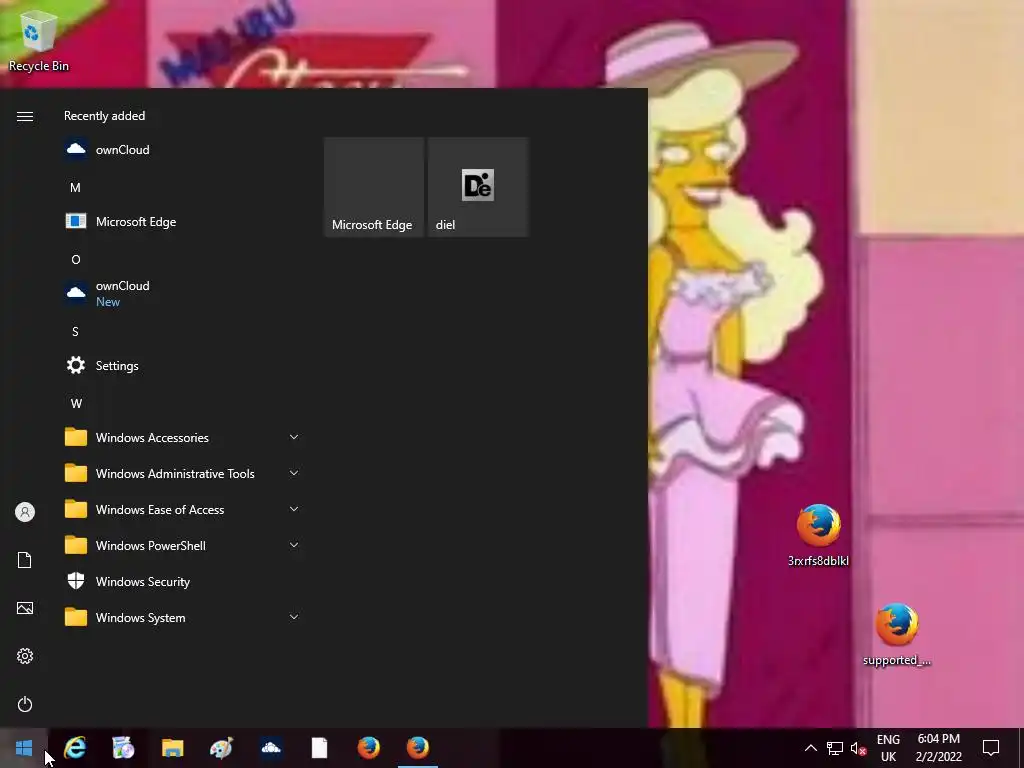Click the letter O group header
This screenshot has width=1024, height=768.
(76, 260)
